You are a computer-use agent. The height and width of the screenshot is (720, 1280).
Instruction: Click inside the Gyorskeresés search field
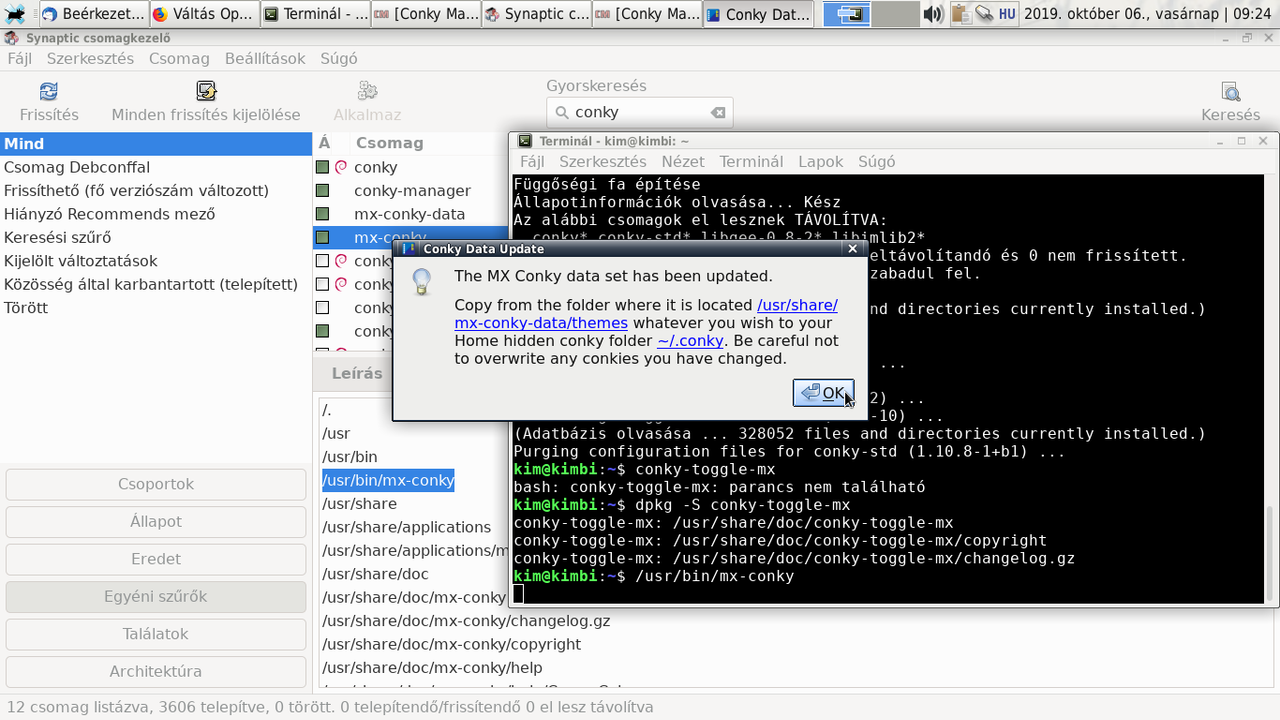coord(639,113)
